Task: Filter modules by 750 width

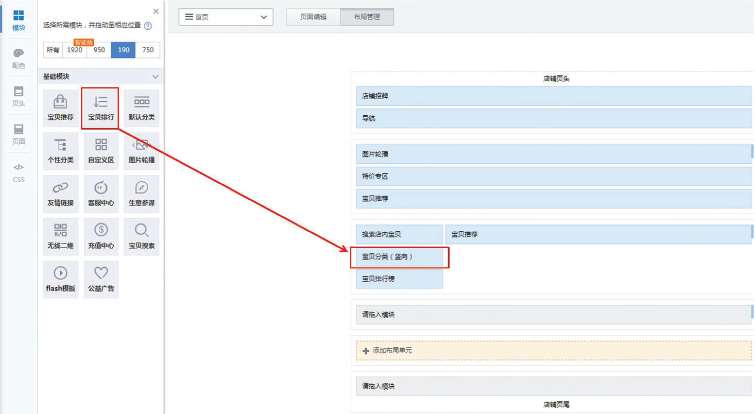Action: (148, 49)
